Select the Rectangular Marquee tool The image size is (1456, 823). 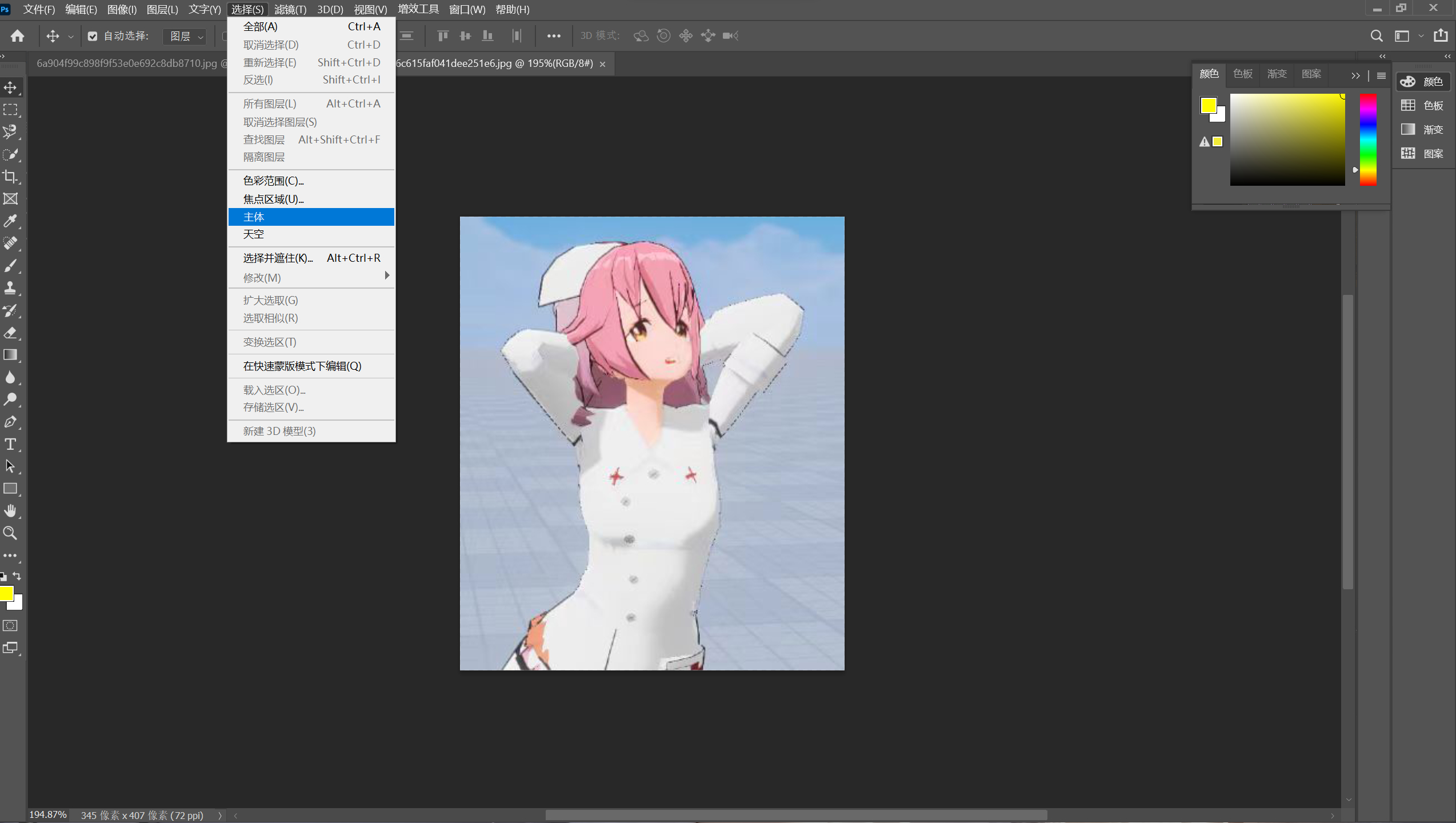(10, 109)
